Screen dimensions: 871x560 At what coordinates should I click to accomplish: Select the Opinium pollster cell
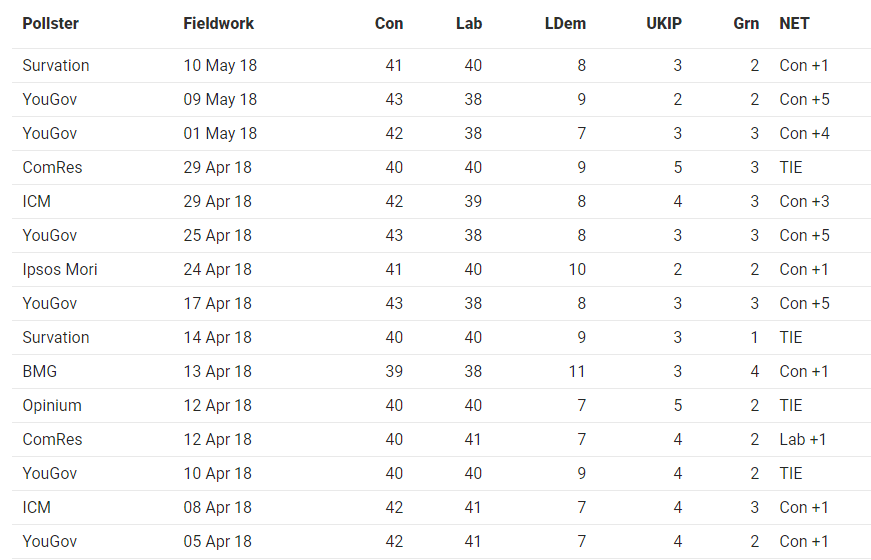[52, 406]
